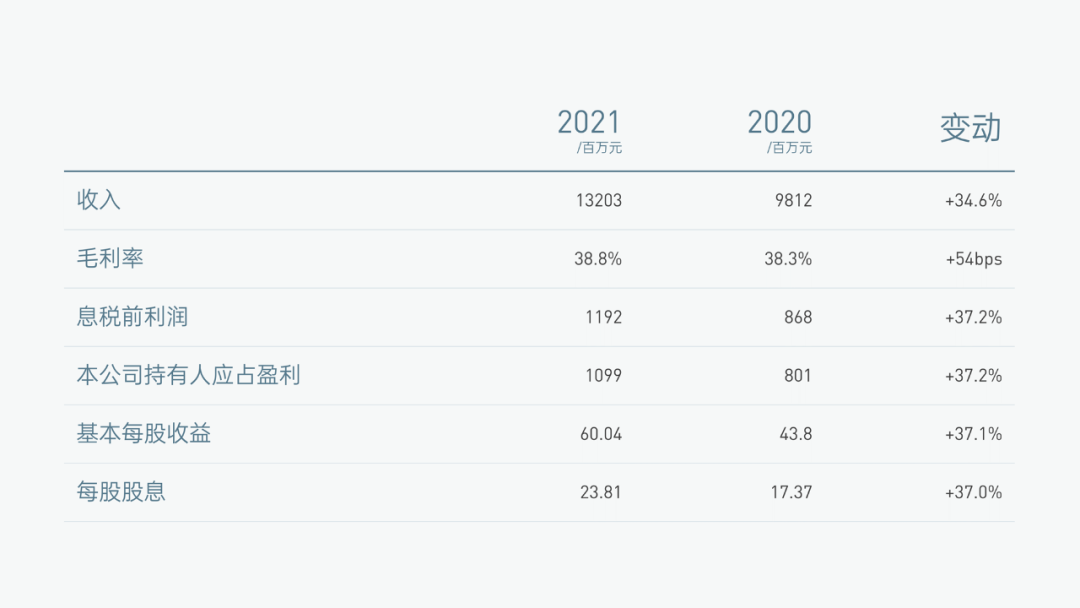Screen dimensions: 1080x608
Task: Select the 17.37 dividend value
Action: (791, 492)
